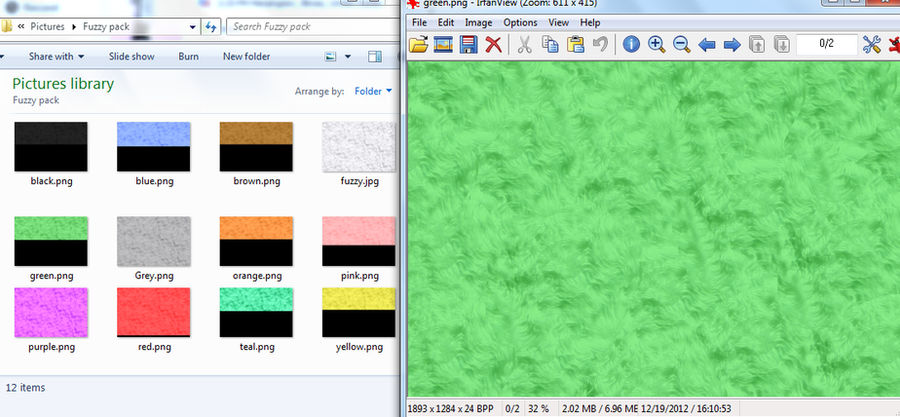Delete file using the red X icon
The height and width of the screenshot is (417, 900).
[x=493, y=45]
